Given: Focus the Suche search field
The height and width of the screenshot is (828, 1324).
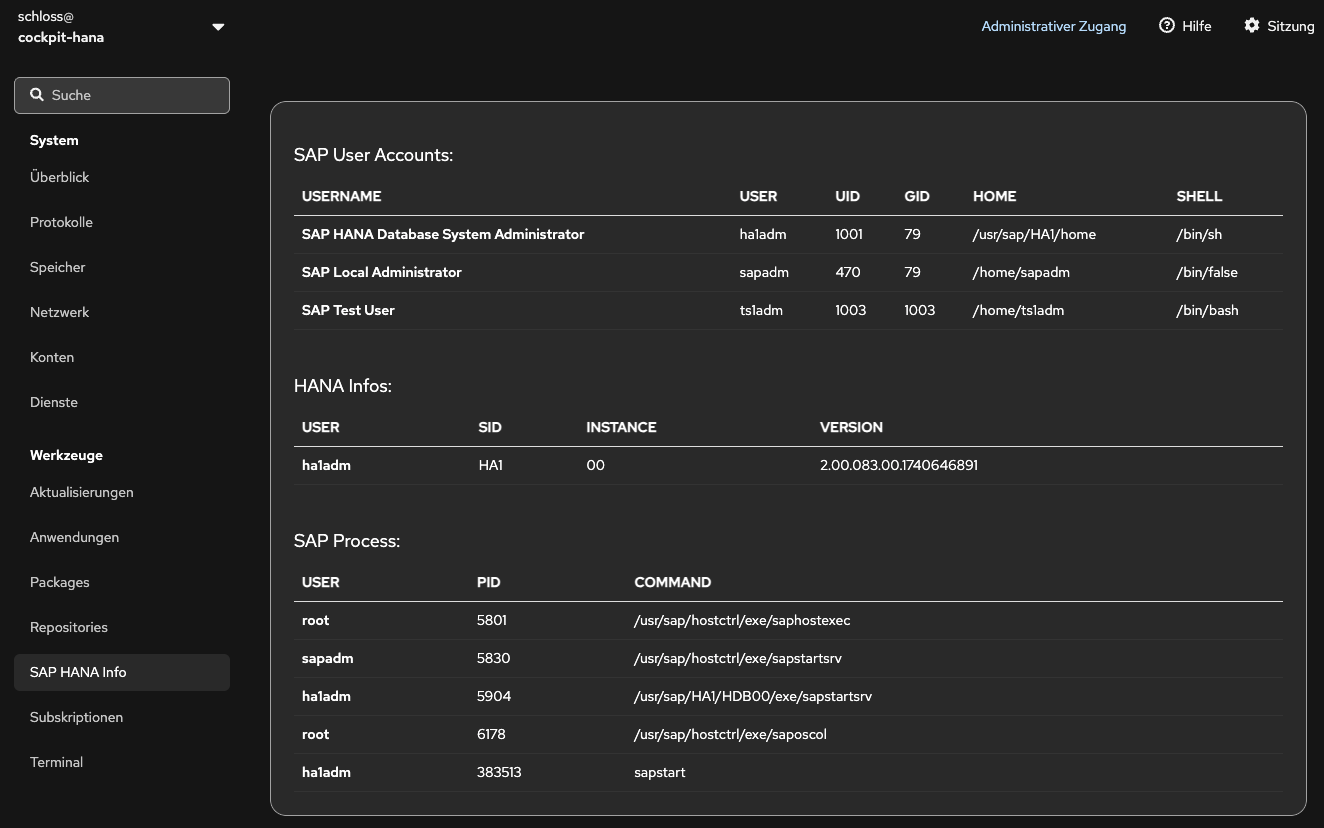Looking at the screenshot, I should click(122, 95).
